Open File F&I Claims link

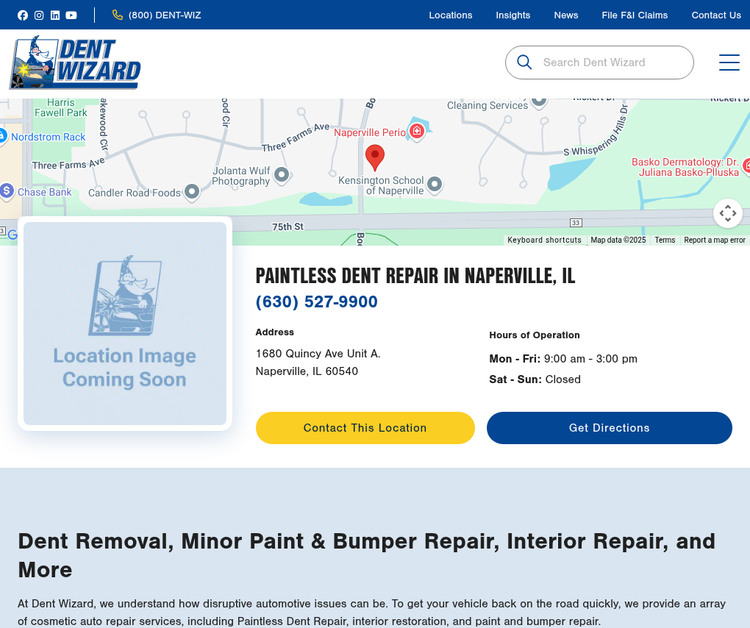click(x=634, y=15)
